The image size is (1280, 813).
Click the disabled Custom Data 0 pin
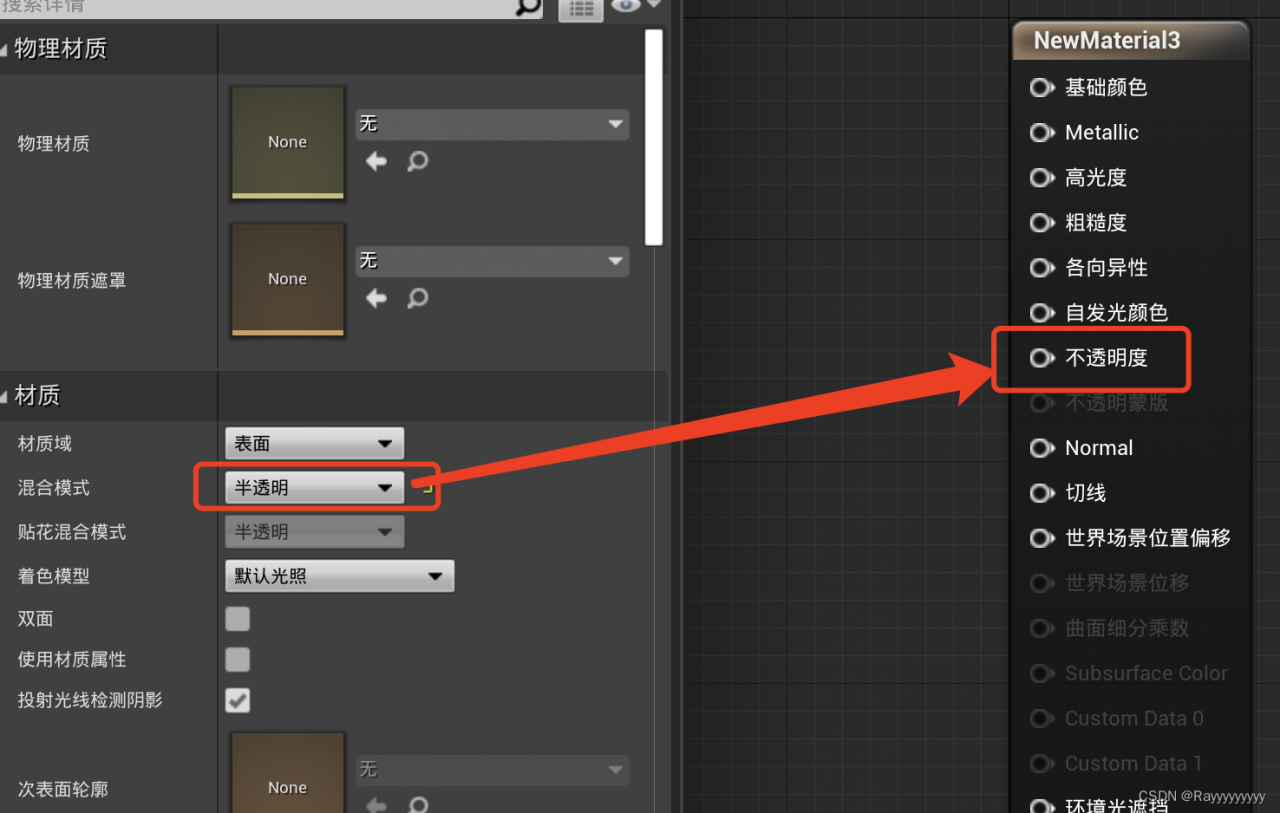tap(1042, 718)
